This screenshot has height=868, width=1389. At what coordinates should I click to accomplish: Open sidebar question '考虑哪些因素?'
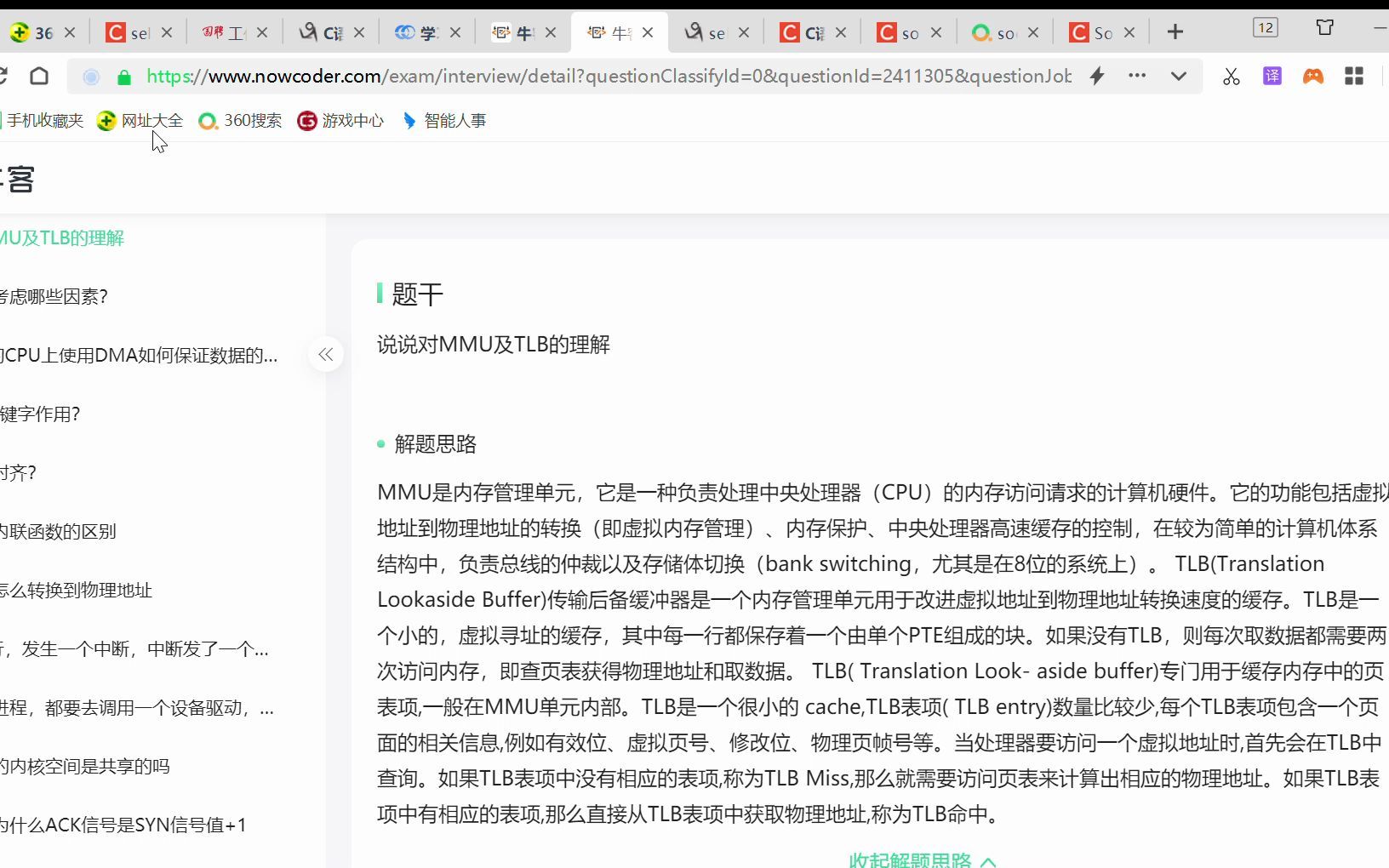coord(54,297)
